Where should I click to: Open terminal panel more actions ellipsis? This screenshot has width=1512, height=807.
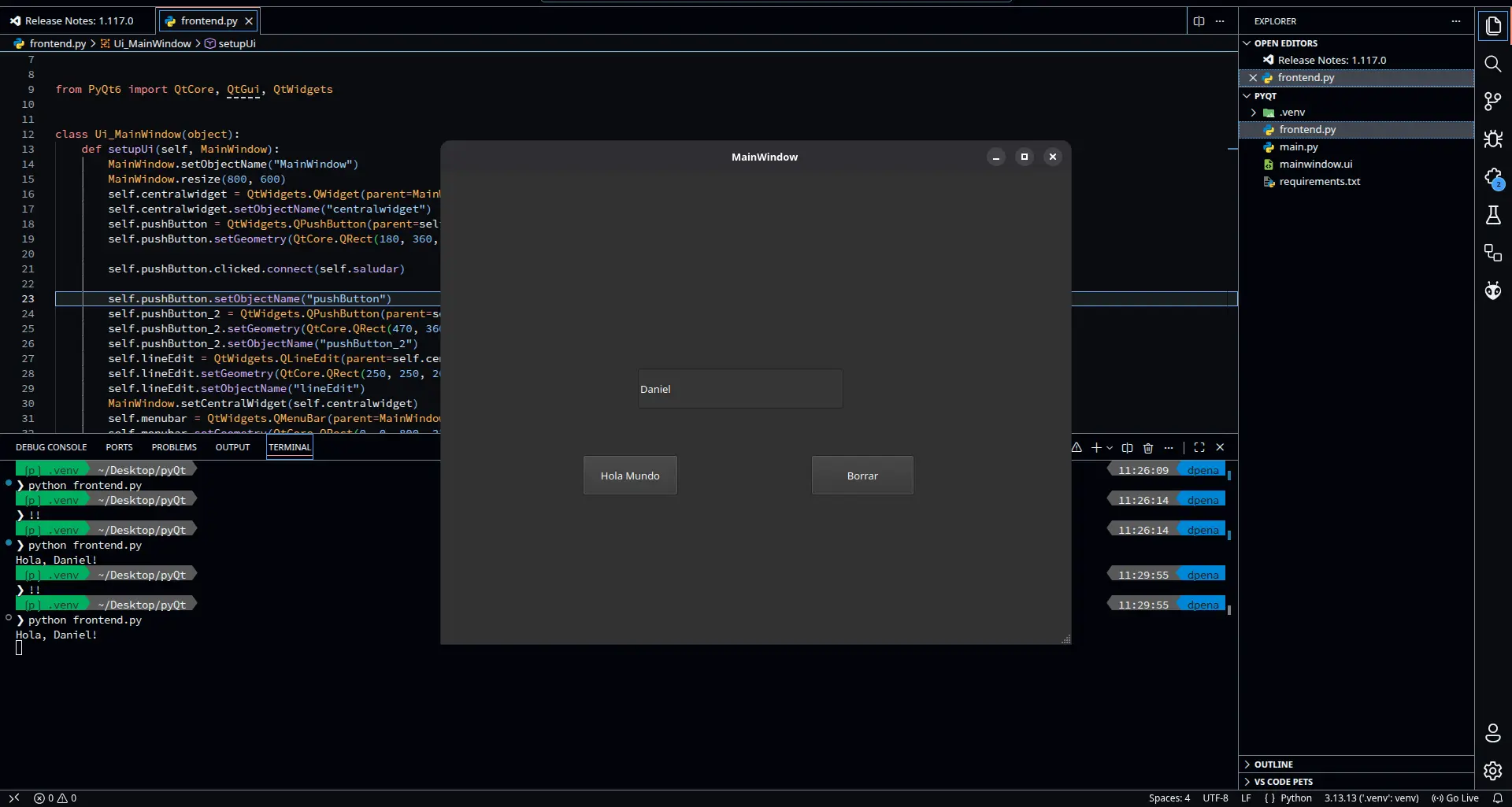(x=1169, y=447)
